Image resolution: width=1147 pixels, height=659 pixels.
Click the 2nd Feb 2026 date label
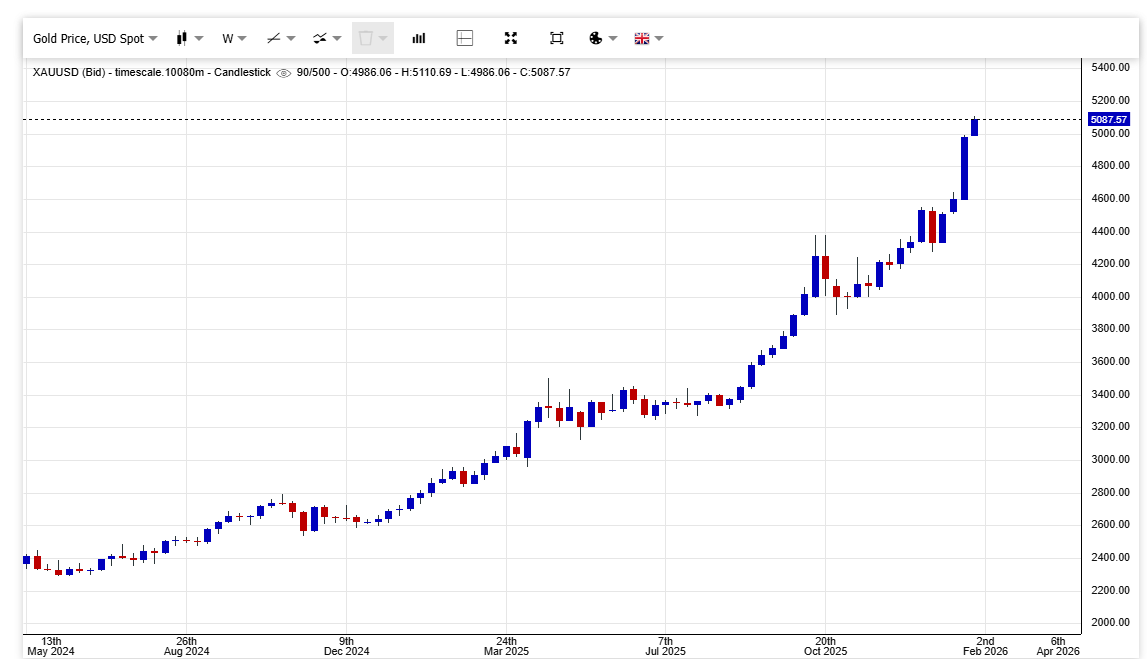point(985,647)
